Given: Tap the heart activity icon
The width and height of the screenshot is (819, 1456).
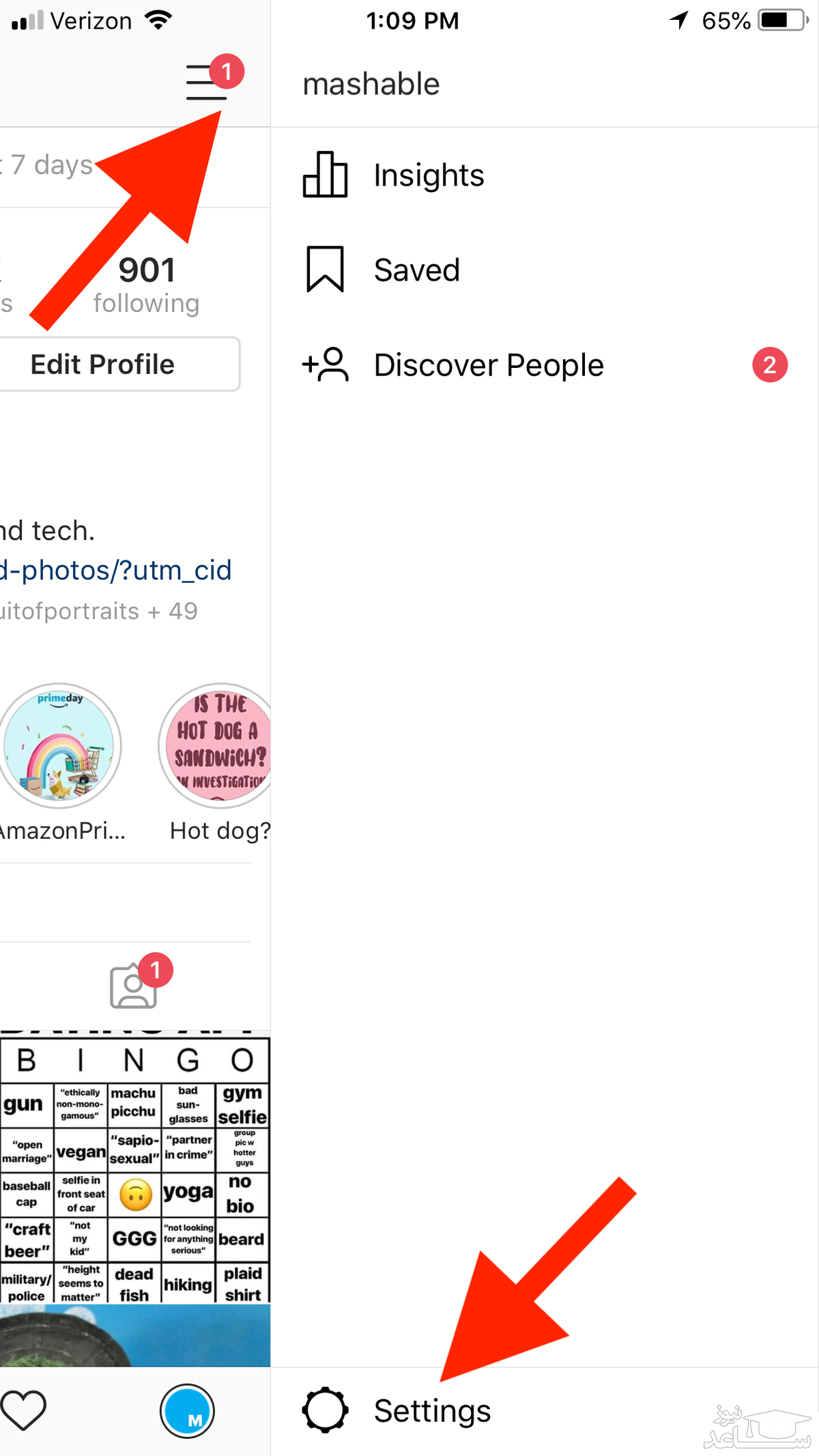Looking at the screenshot, I should pos(23,1410).
